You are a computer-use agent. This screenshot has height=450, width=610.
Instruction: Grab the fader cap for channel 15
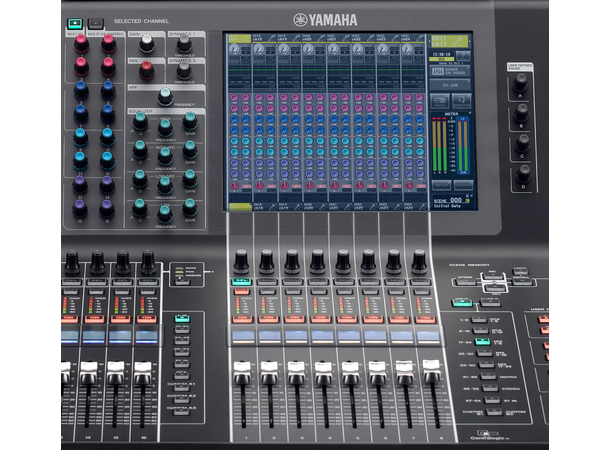pyautogui.click(x=116, y=373)
